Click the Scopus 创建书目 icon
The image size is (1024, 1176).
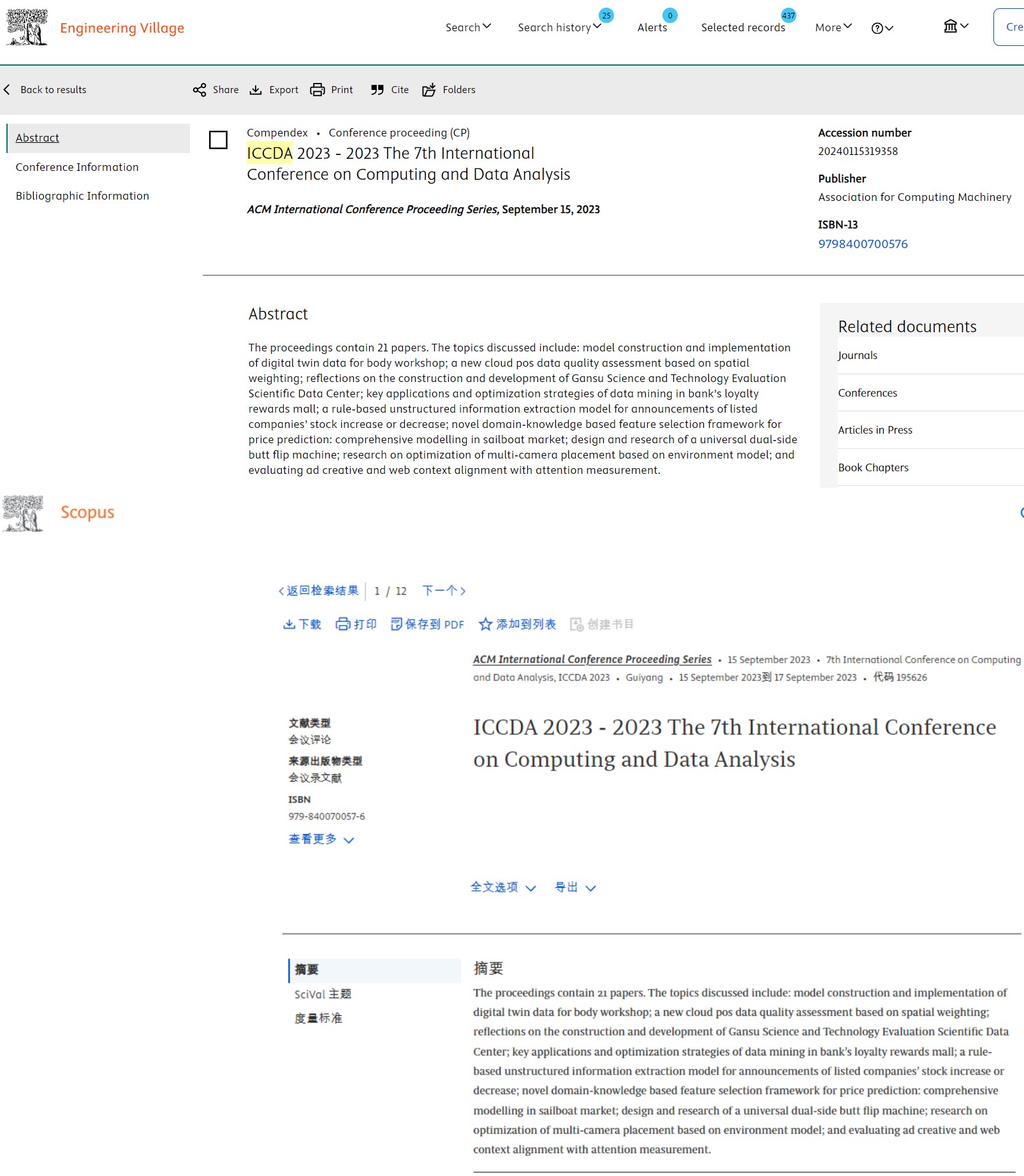(576, 624)
